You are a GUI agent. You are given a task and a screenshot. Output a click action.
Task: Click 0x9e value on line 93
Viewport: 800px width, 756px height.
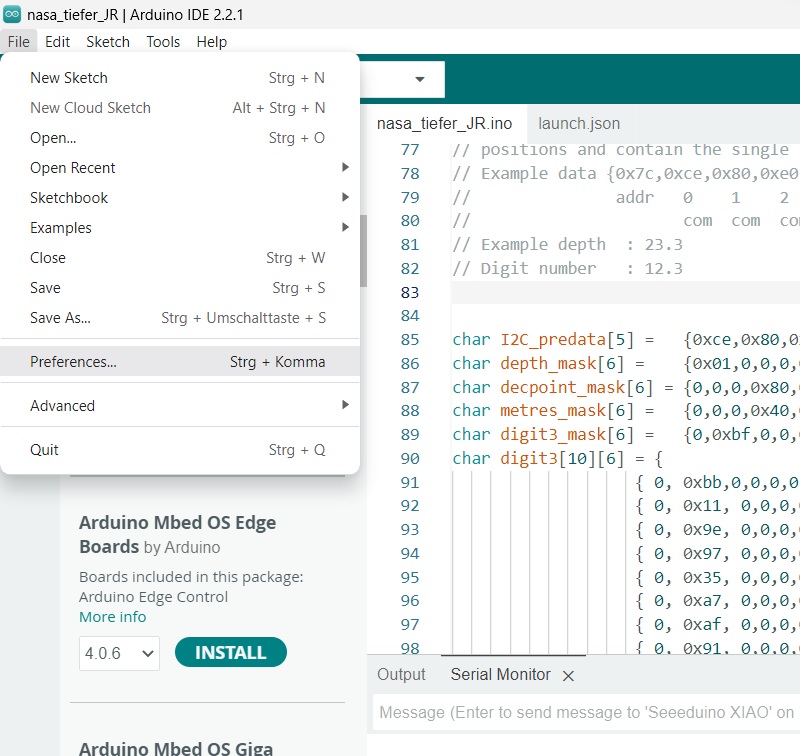click(x=703, y=530)
